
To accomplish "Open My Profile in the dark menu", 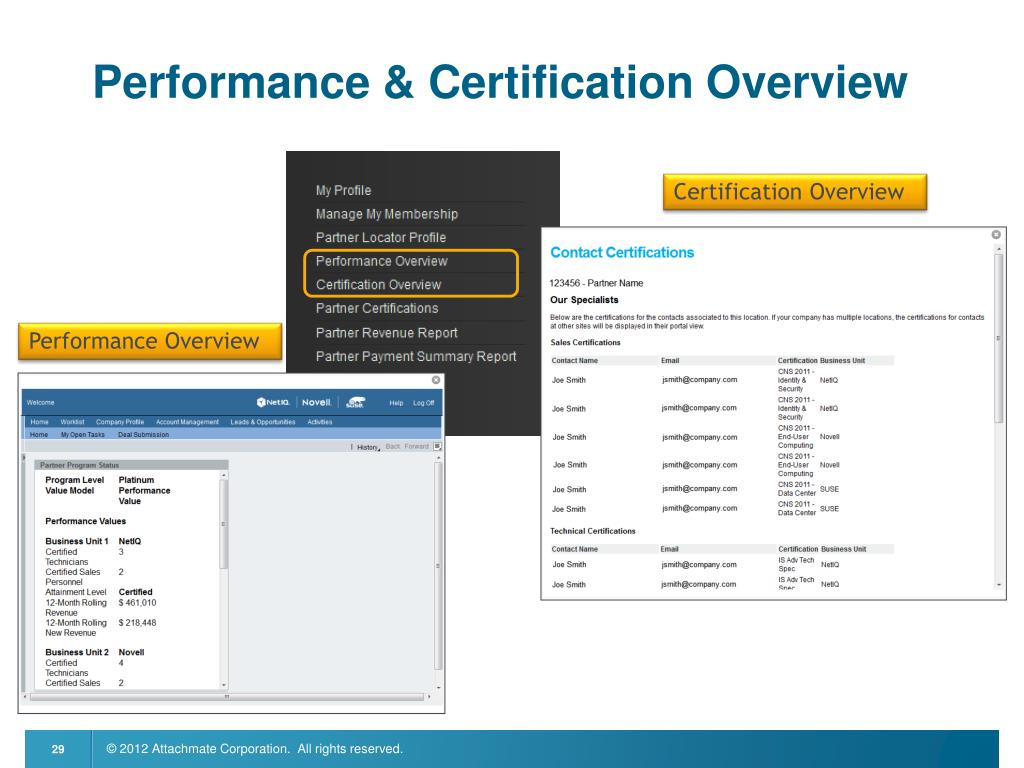I will pos(344,190).
